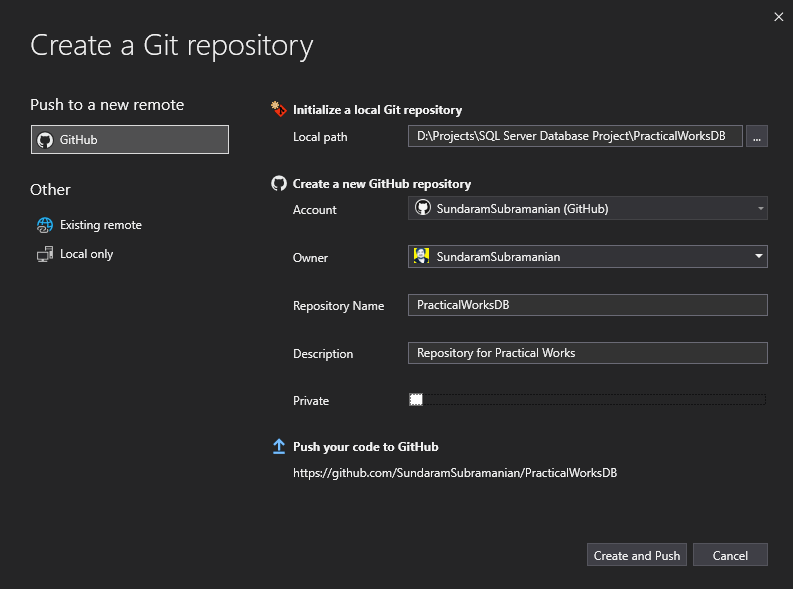The height and width of the screenshot is (589, 793).
Task: Click the Existing remote globe icon
Action: (44, 225)
